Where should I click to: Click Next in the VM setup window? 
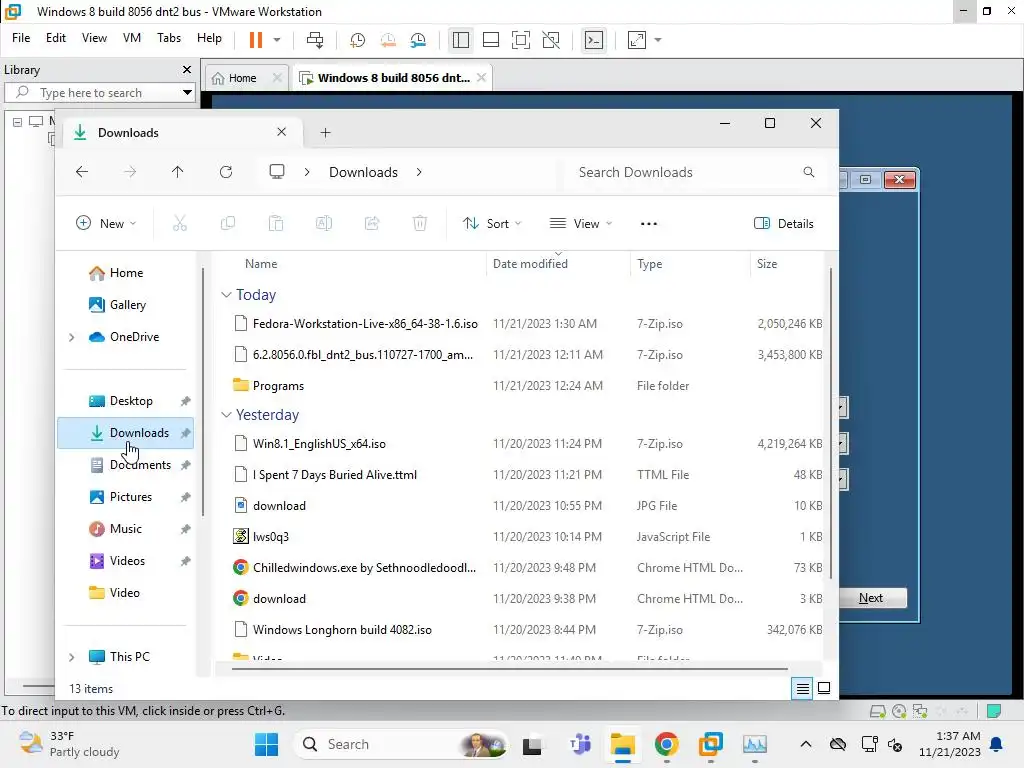click(872, 598)
